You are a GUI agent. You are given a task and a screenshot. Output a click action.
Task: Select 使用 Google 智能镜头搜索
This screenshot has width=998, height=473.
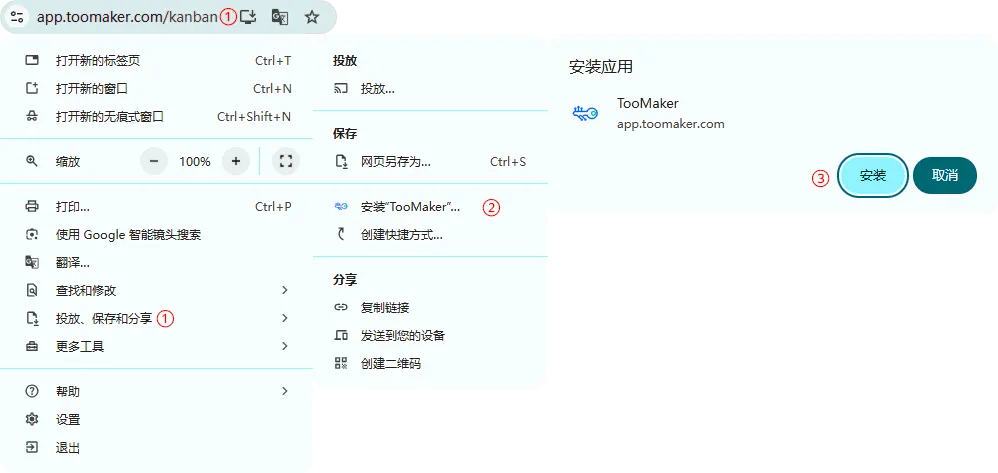[158, 235]
